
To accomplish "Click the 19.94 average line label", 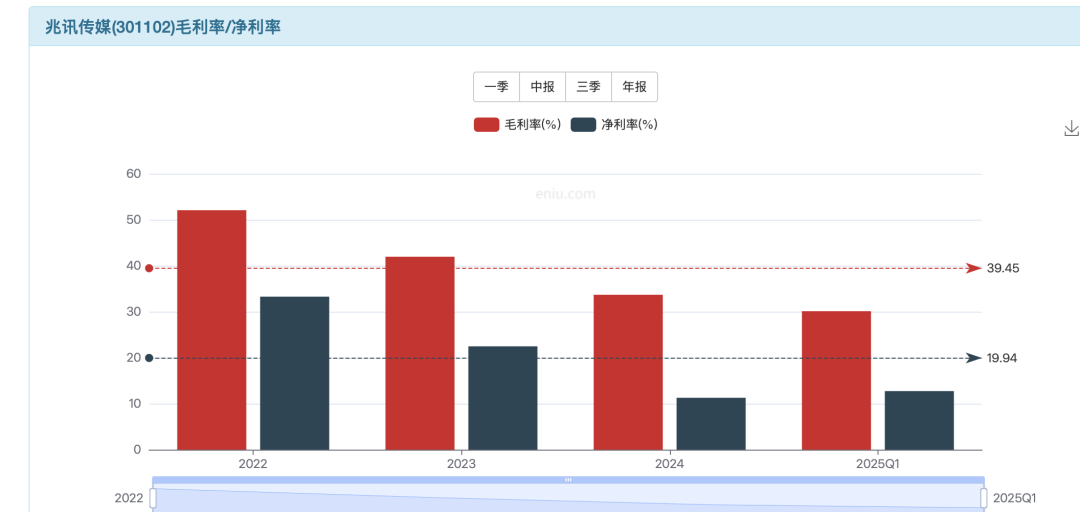I will [1003, 358].
